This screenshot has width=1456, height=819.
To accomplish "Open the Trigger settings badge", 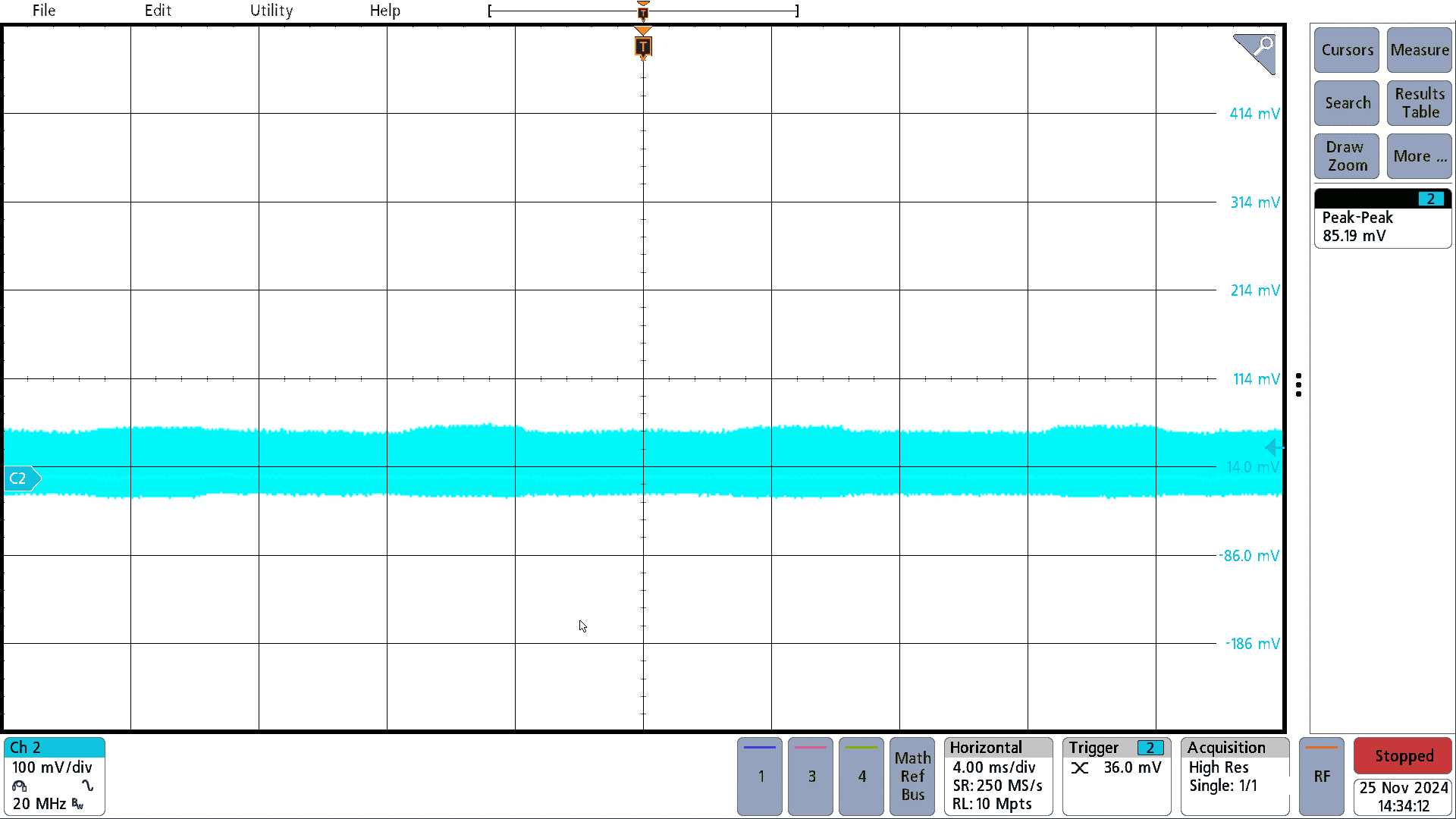I will pos(1117,777).
